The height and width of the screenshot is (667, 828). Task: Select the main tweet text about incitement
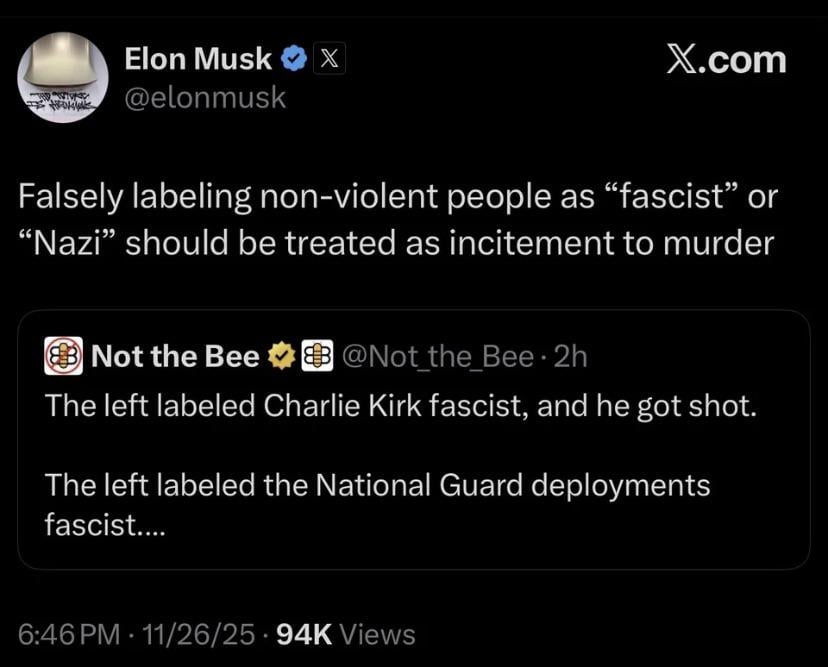(396, 220)
